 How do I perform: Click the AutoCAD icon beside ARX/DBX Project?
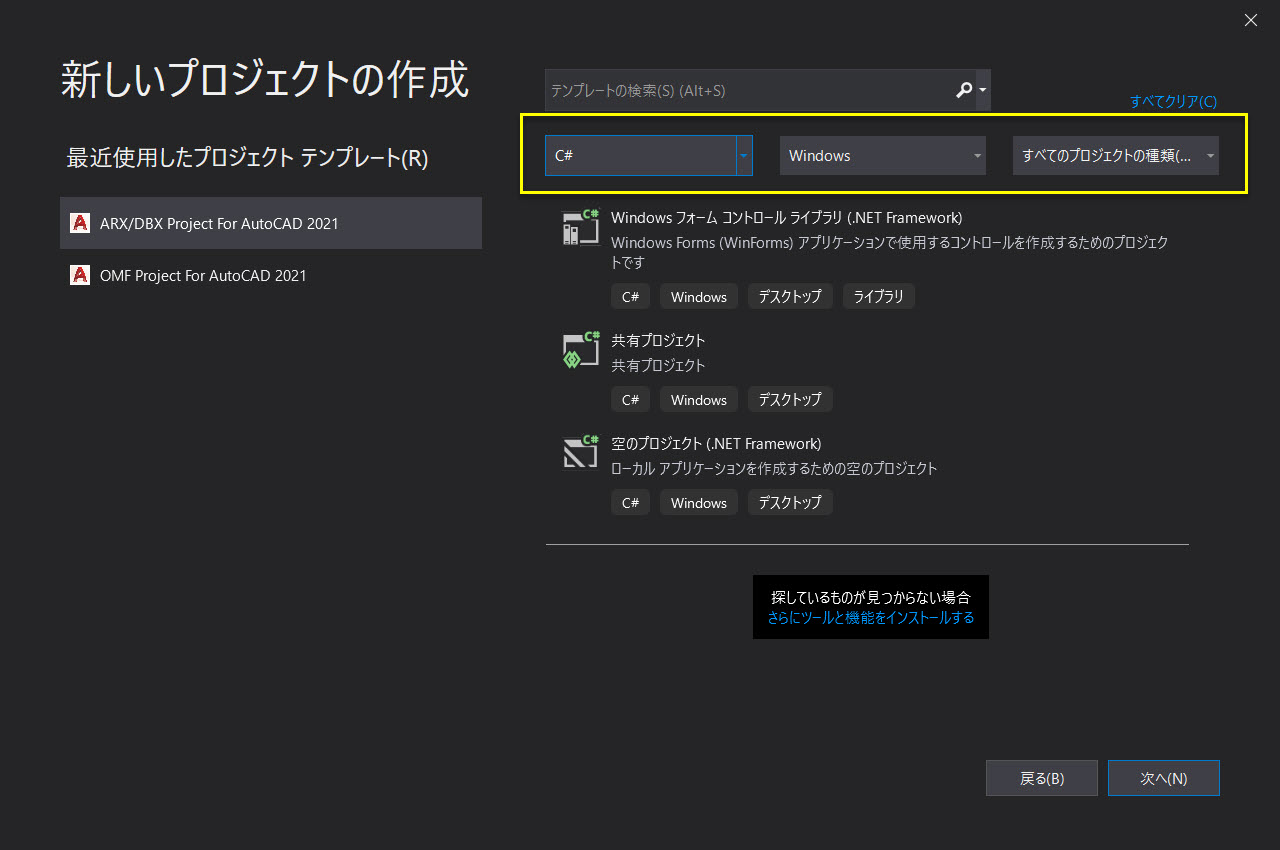80,223
